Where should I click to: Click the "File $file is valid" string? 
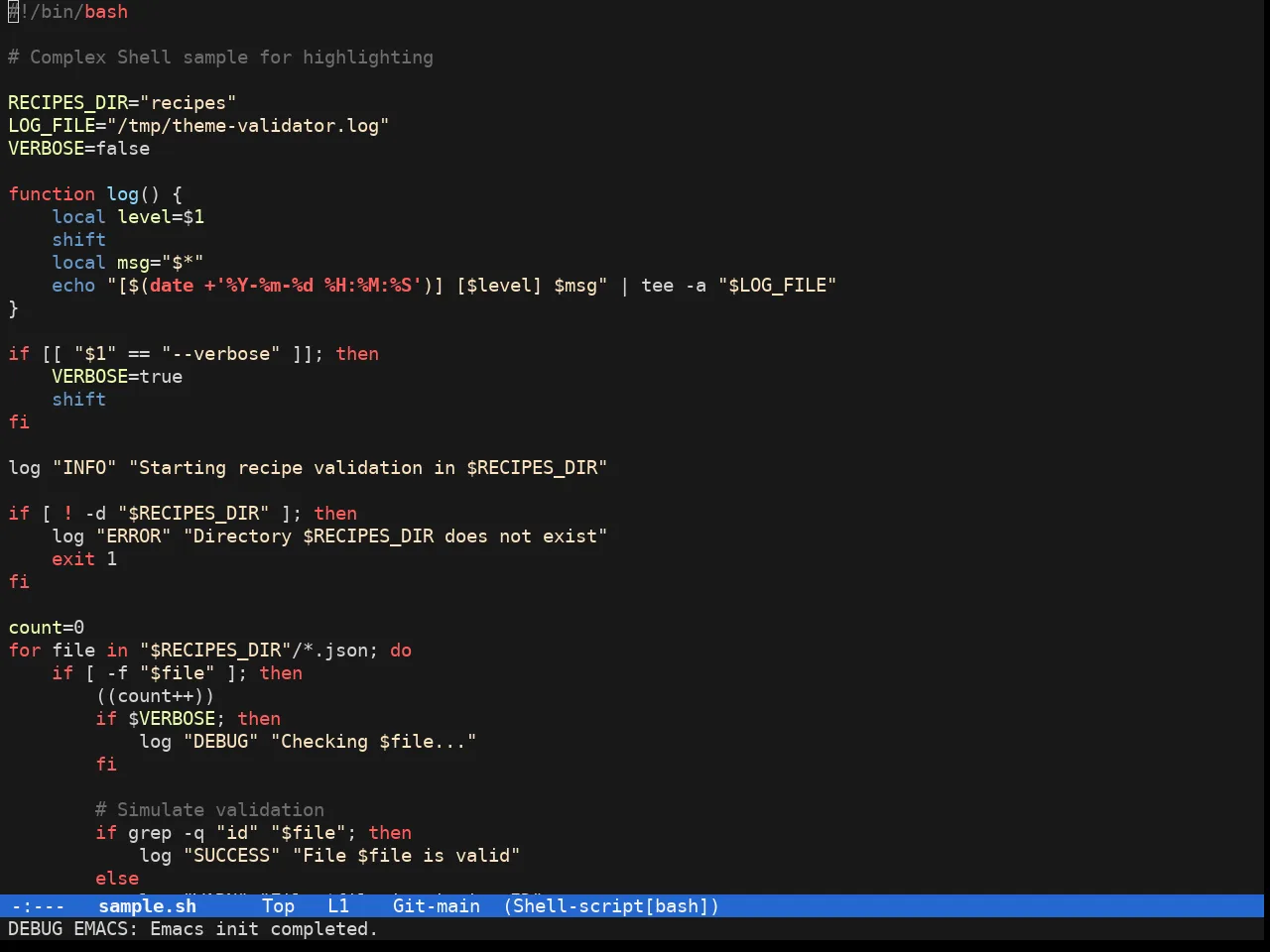(x=407, y=856)
